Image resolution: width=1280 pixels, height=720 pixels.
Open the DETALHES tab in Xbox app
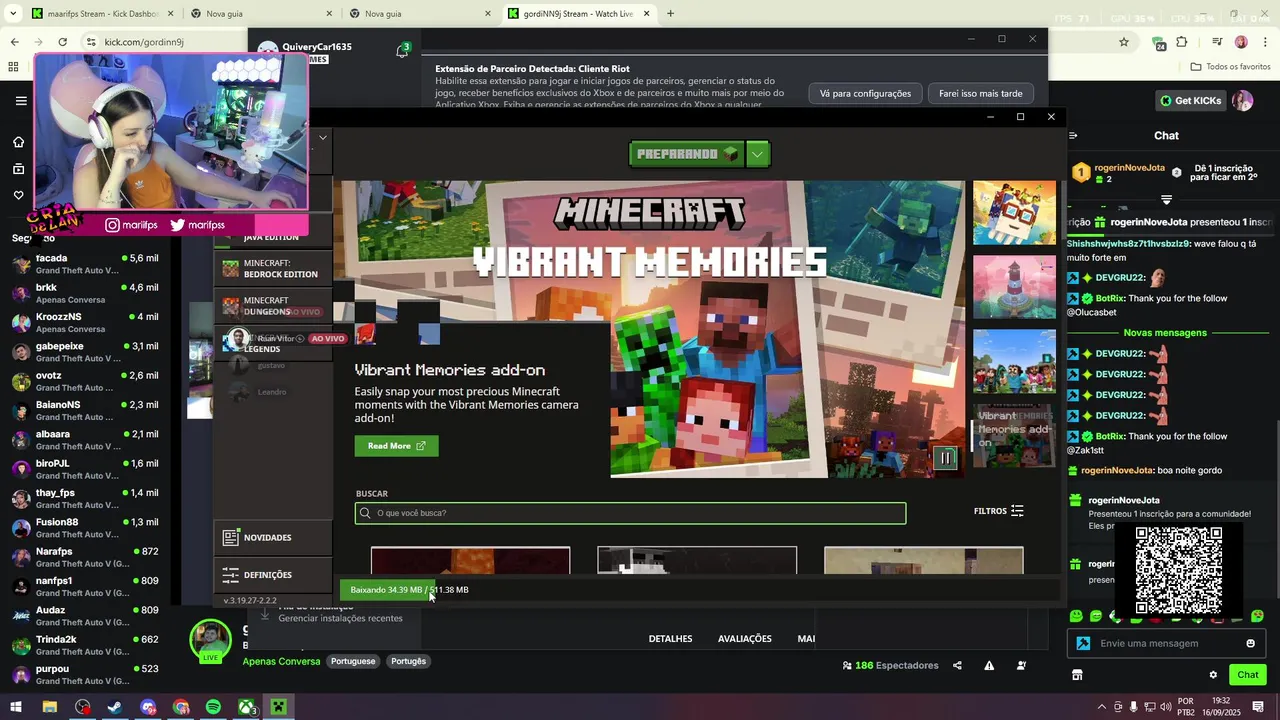pos(670,639)
